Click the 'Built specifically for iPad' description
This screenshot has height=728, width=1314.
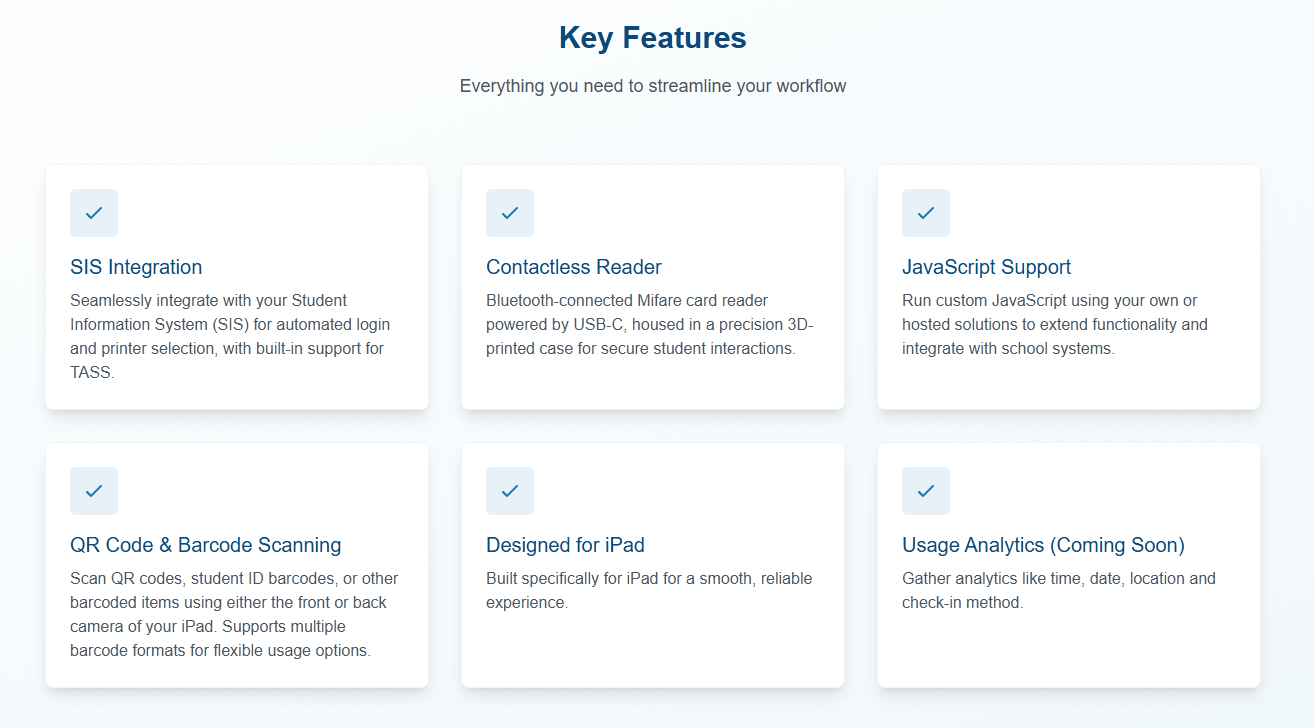point(648,590)
